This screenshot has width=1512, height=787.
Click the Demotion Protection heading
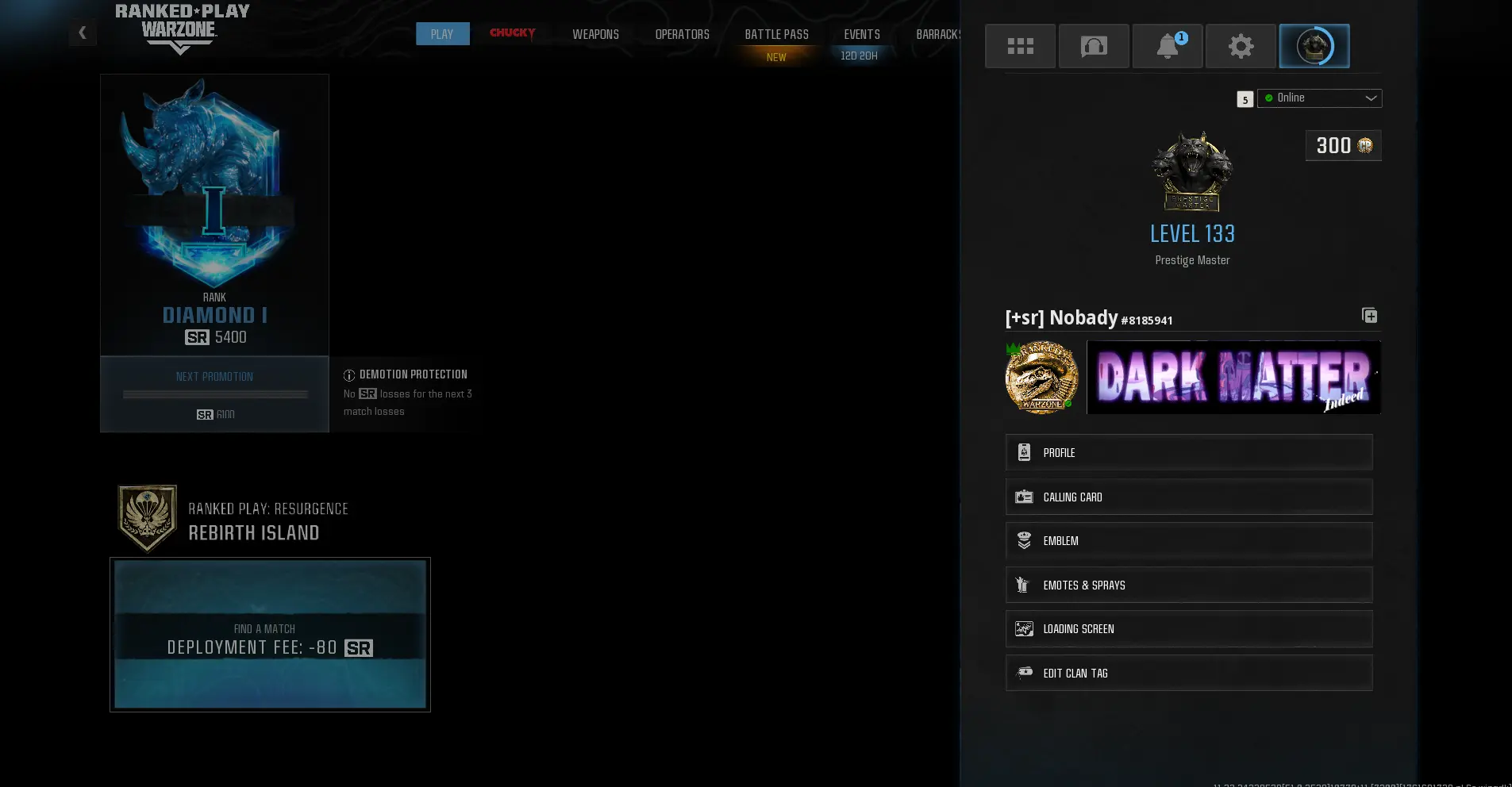click(414, 374)
